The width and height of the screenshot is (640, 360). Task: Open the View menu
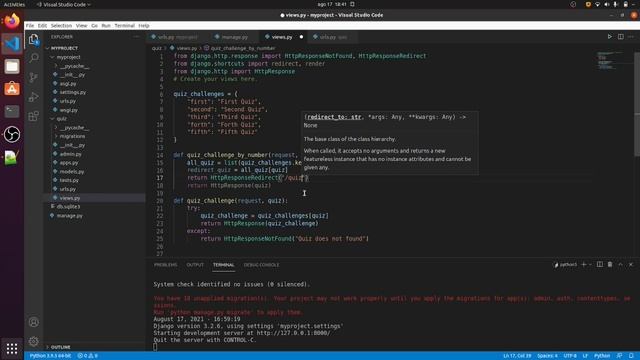(81, 25)
